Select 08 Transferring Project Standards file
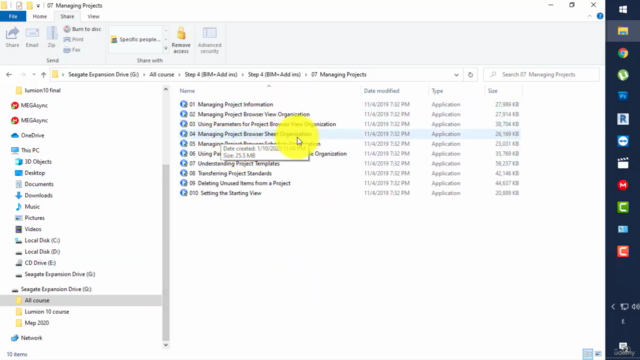The height and width of the screenshot is (360, 640). (230, 173)
